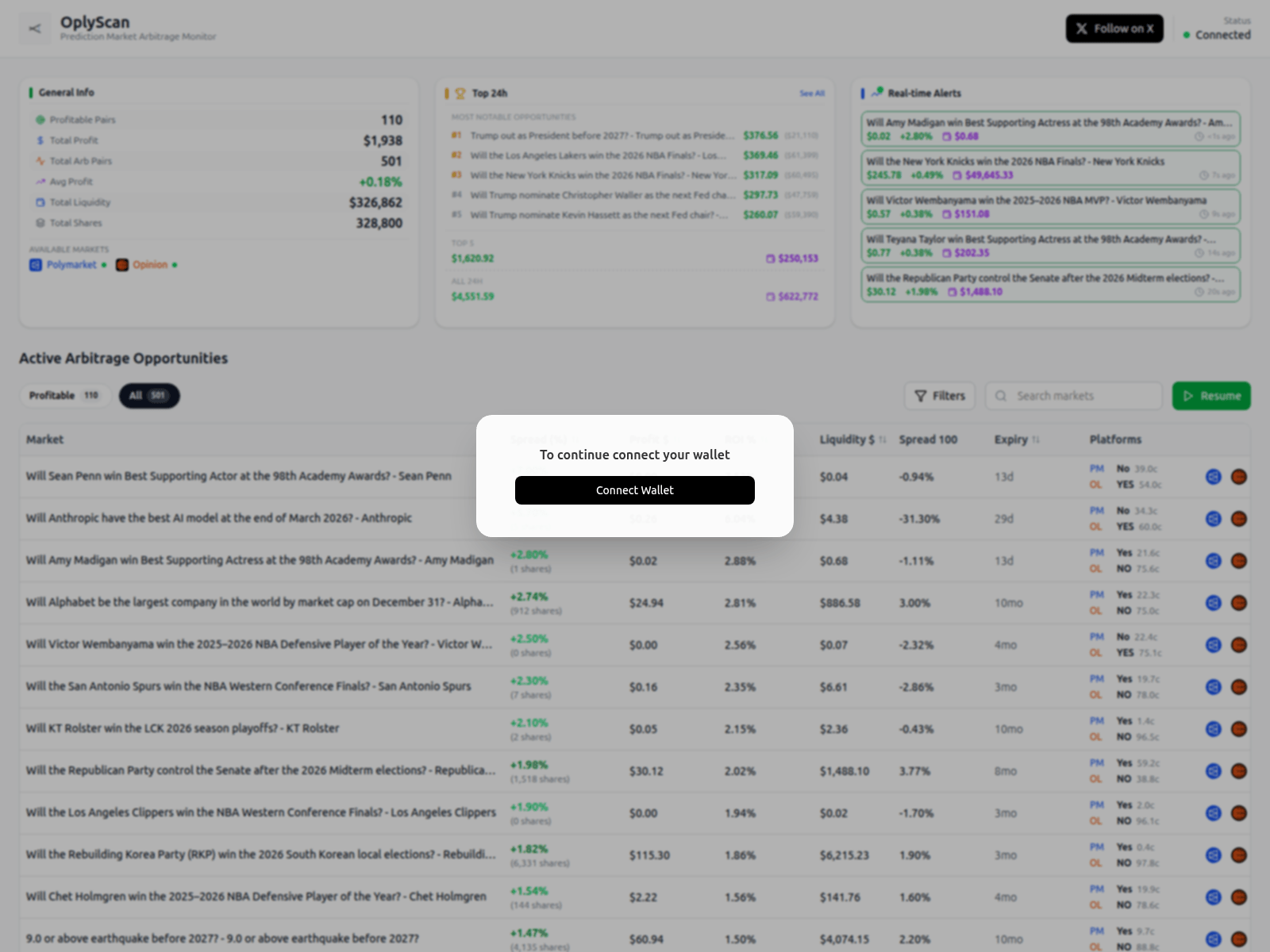Open the Filters button
This screenshot has height=952, width=1270.
[x=940, y=396]
